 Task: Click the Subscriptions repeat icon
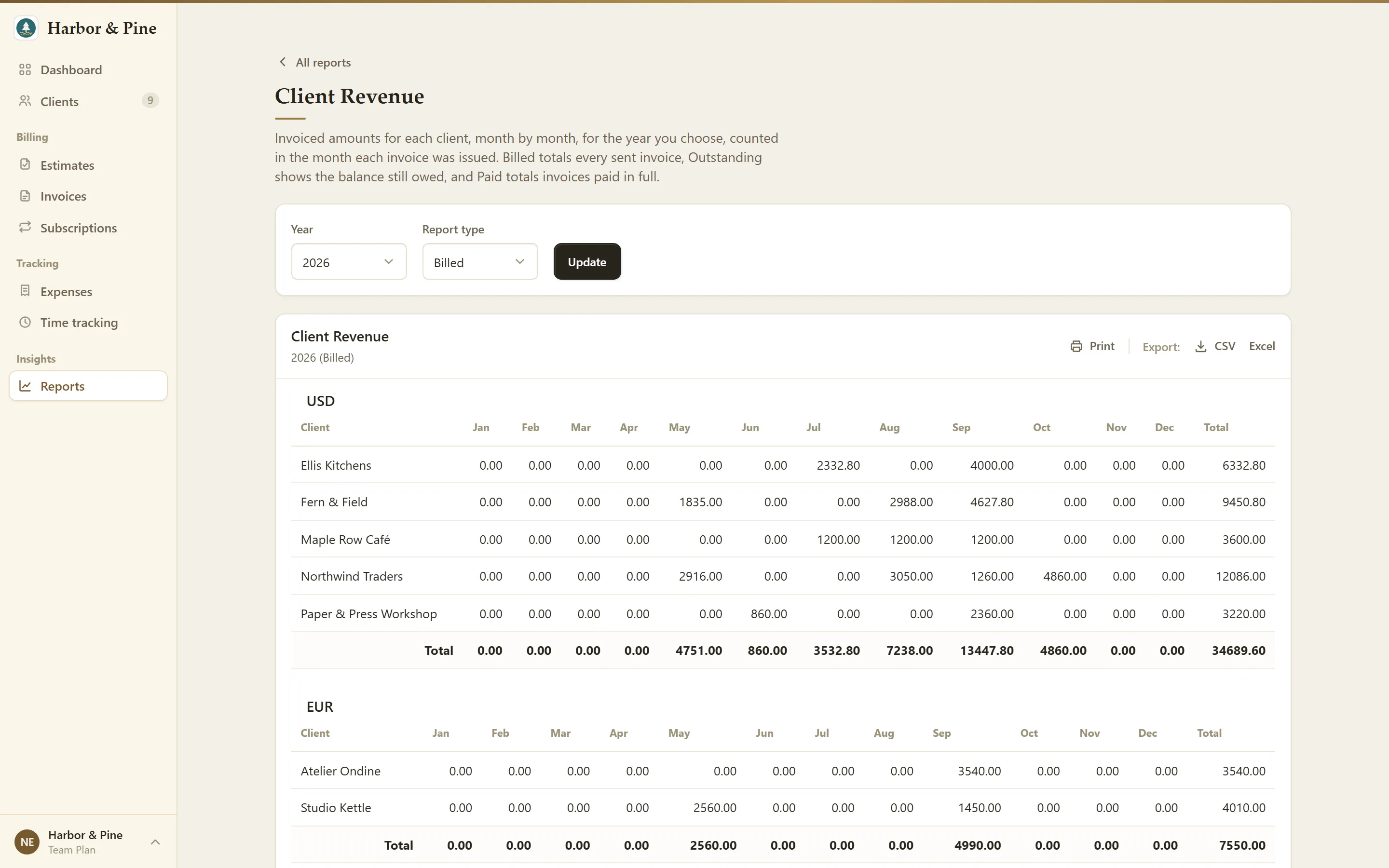point(25,227)
